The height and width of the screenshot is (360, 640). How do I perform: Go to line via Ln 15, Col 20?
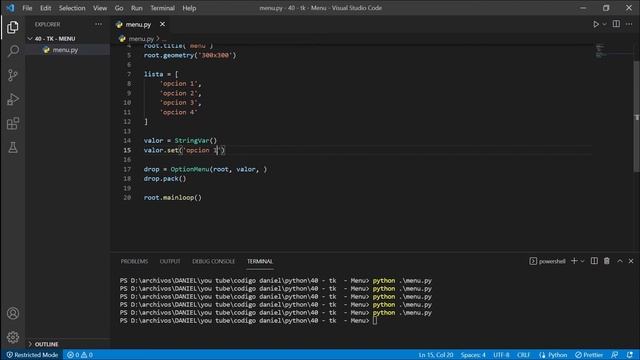[436, 355]
